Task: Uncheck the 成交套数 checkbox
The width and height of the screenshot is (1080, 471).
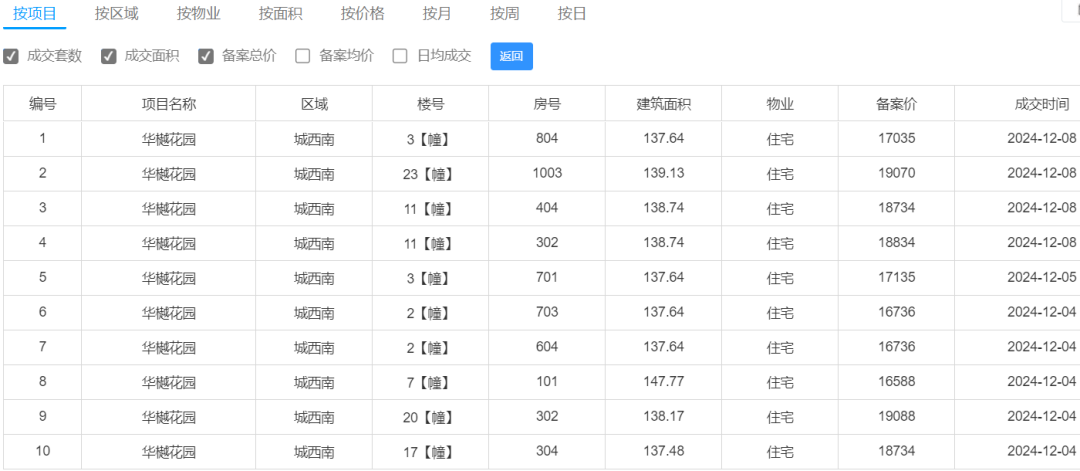Action: click(x=11, y=56)
